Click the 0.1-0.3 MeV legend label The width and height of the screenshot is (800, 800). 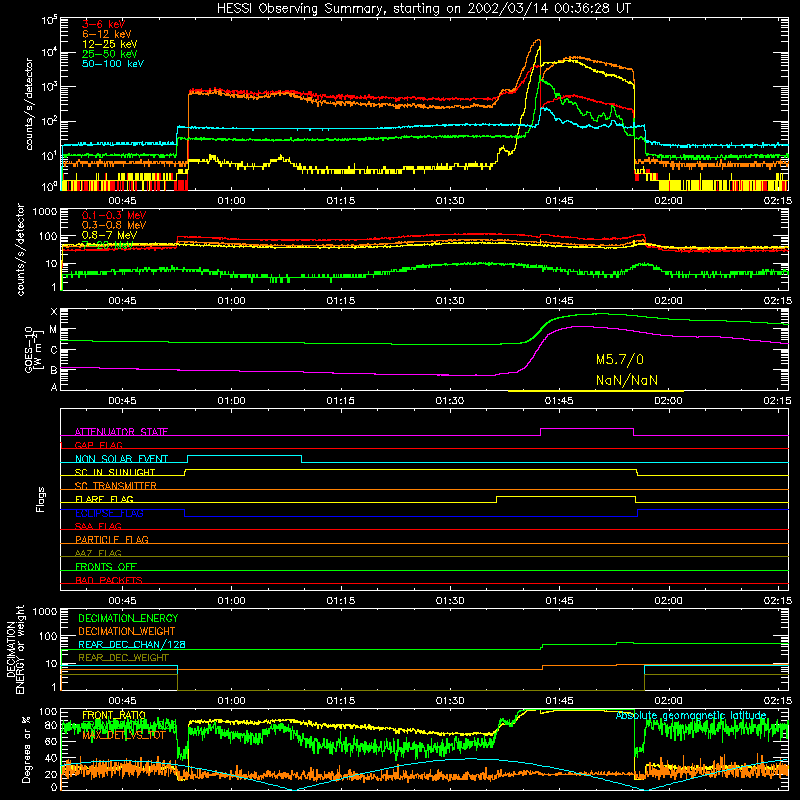[114, 215]
